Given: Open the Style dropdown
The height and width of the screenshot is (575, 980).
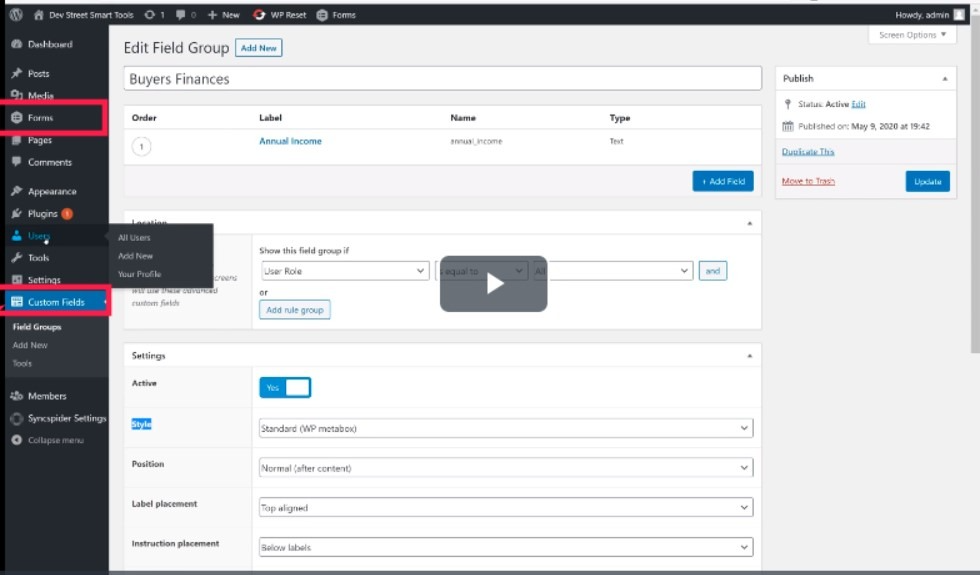Looking at the screenshot, I should point(506,429).
